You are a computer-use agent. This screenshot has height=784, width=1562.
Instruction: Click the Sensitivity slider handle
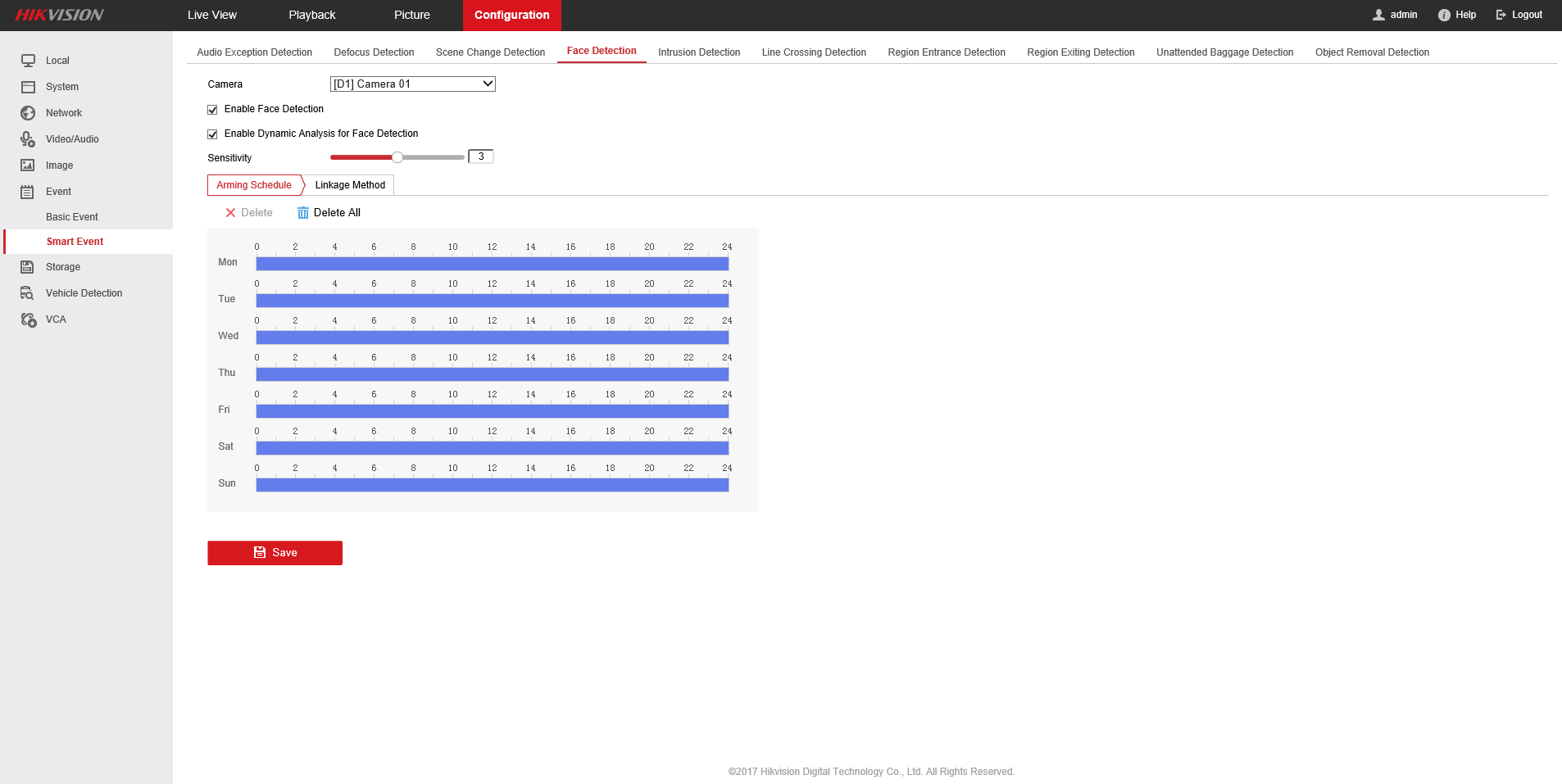pos(397,157)
